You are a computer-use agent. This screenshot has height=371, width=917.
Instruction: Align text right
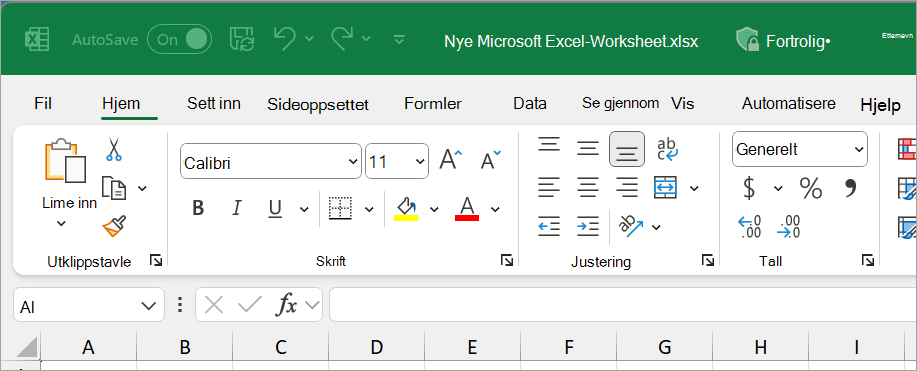coord(627,187)
